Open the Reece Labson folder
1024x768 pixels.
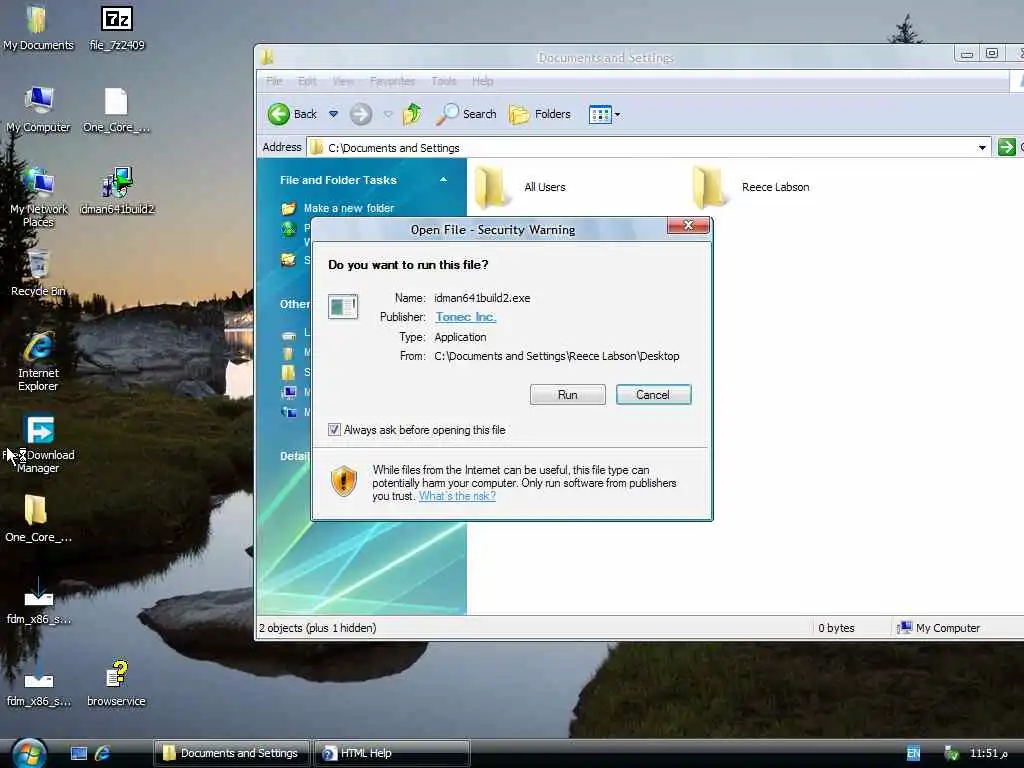point(751,187)
